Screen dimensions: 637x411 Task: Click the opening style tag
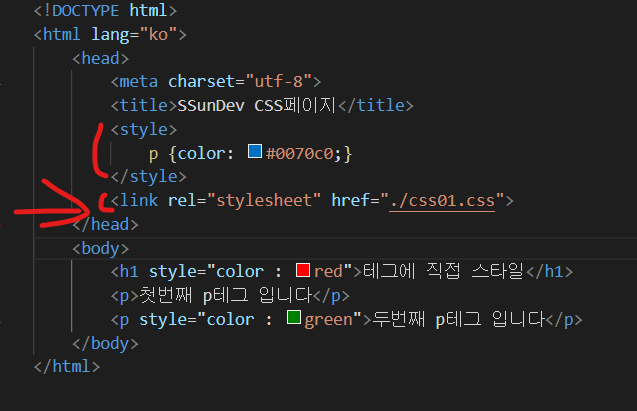(x=144, y=130)
